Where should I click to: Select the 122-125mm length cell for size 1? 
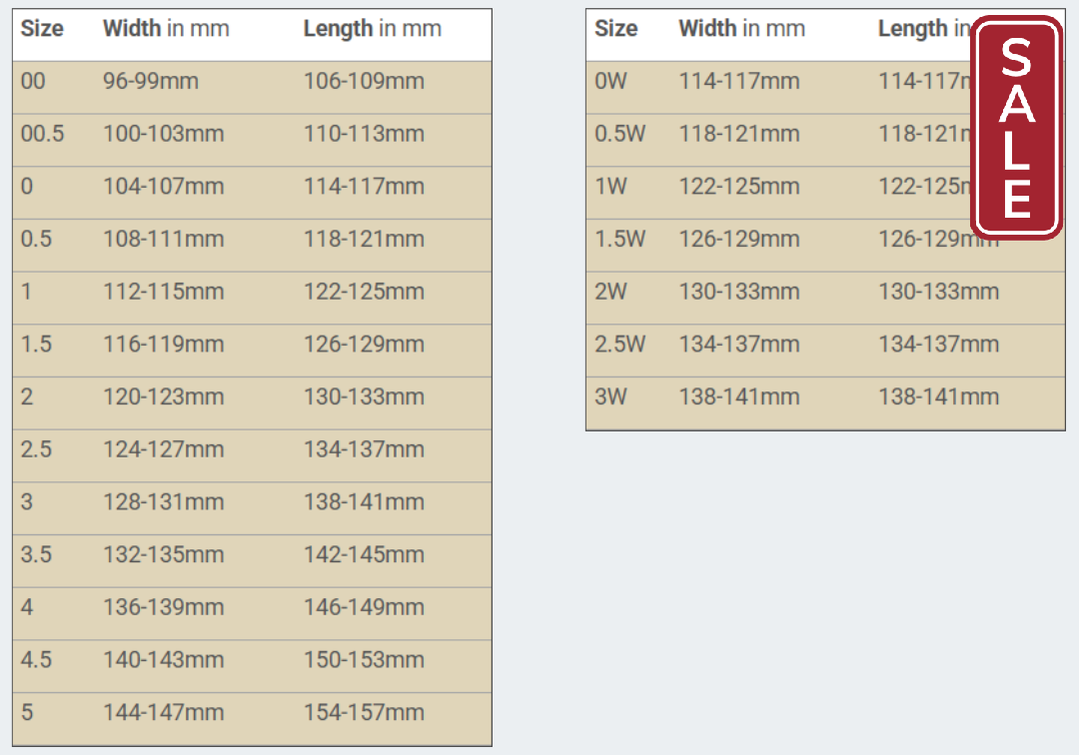(x=364, y=292)
